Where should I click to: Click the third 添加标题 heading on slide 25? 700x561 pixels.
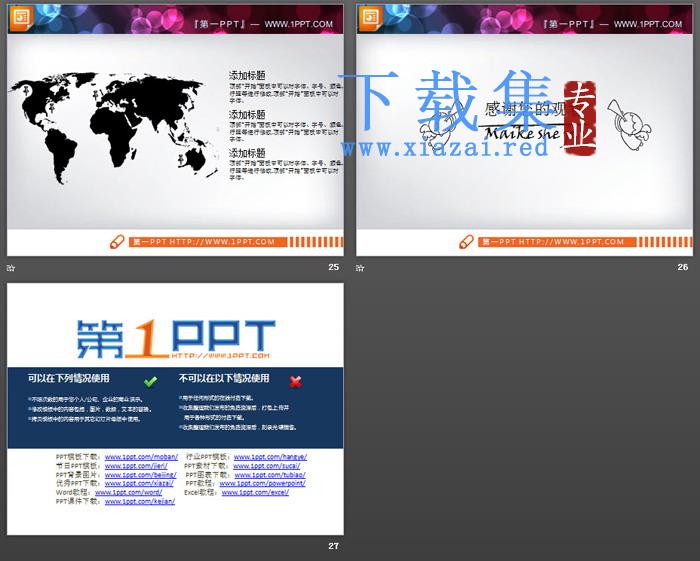pos(247,153)
